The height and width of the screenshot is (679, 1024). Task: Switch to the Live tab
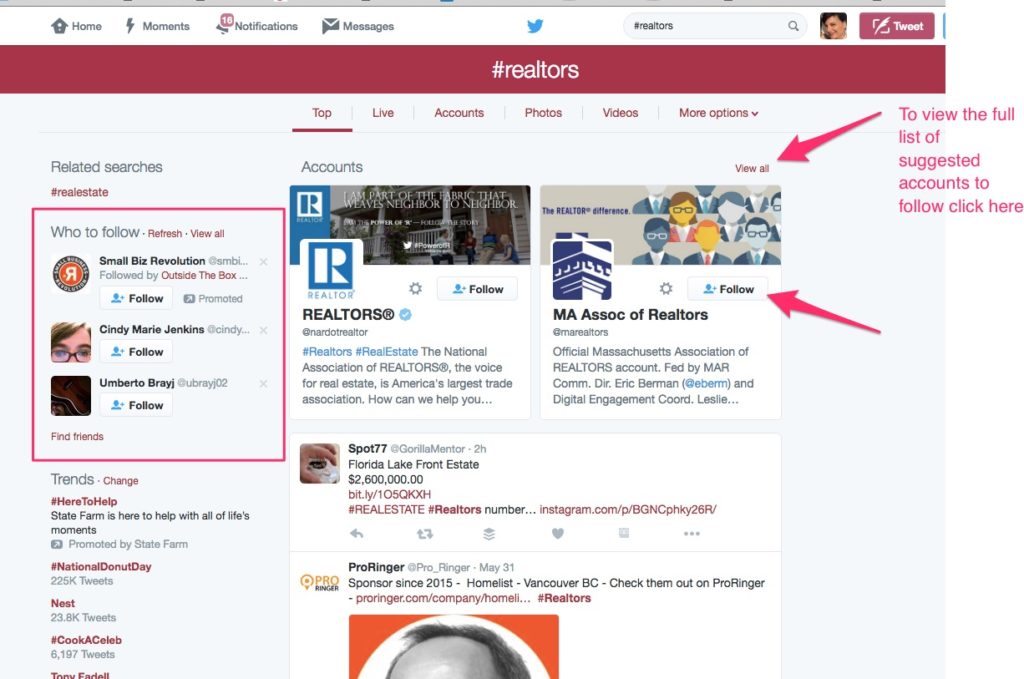pos(383,113)
